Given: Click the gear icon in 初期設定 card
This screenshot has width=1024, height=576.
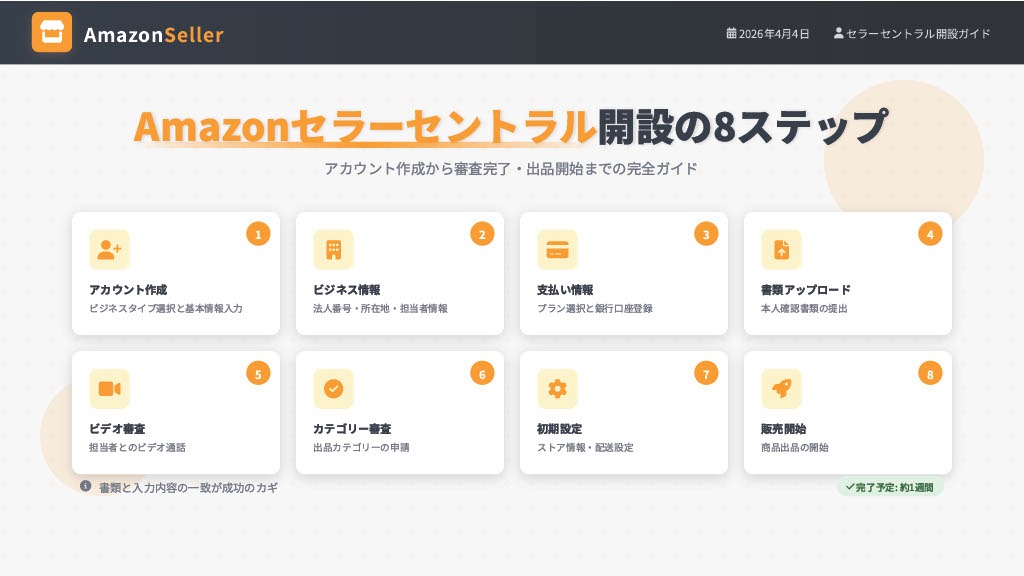Looking at the screenshot, I should point(557,389).
